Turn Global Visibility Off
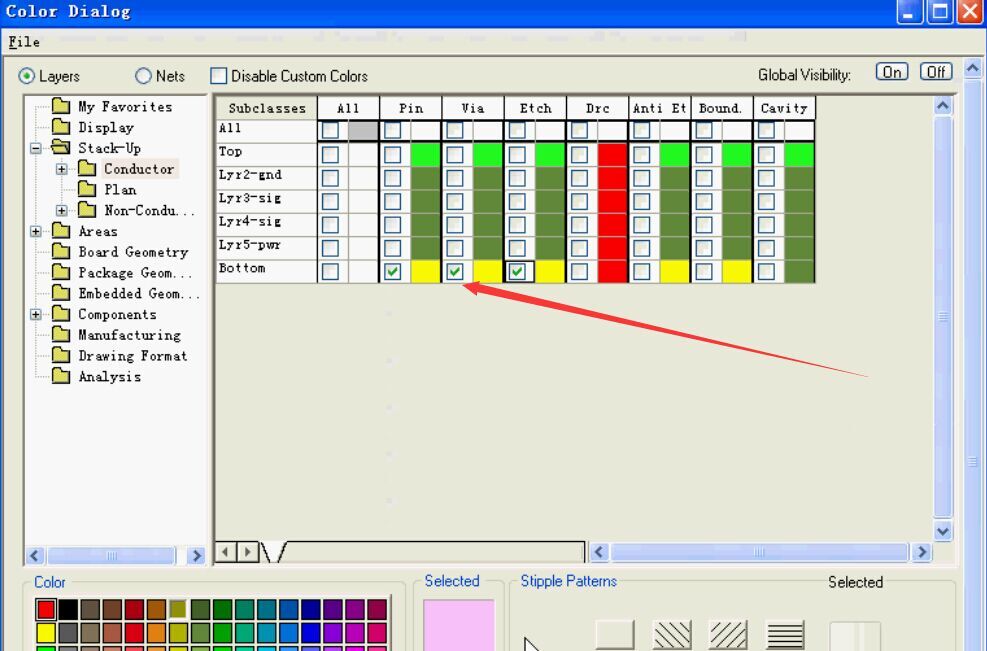Image resolution: width=987 pixels, height=651 pixels. tap(936, 72)
